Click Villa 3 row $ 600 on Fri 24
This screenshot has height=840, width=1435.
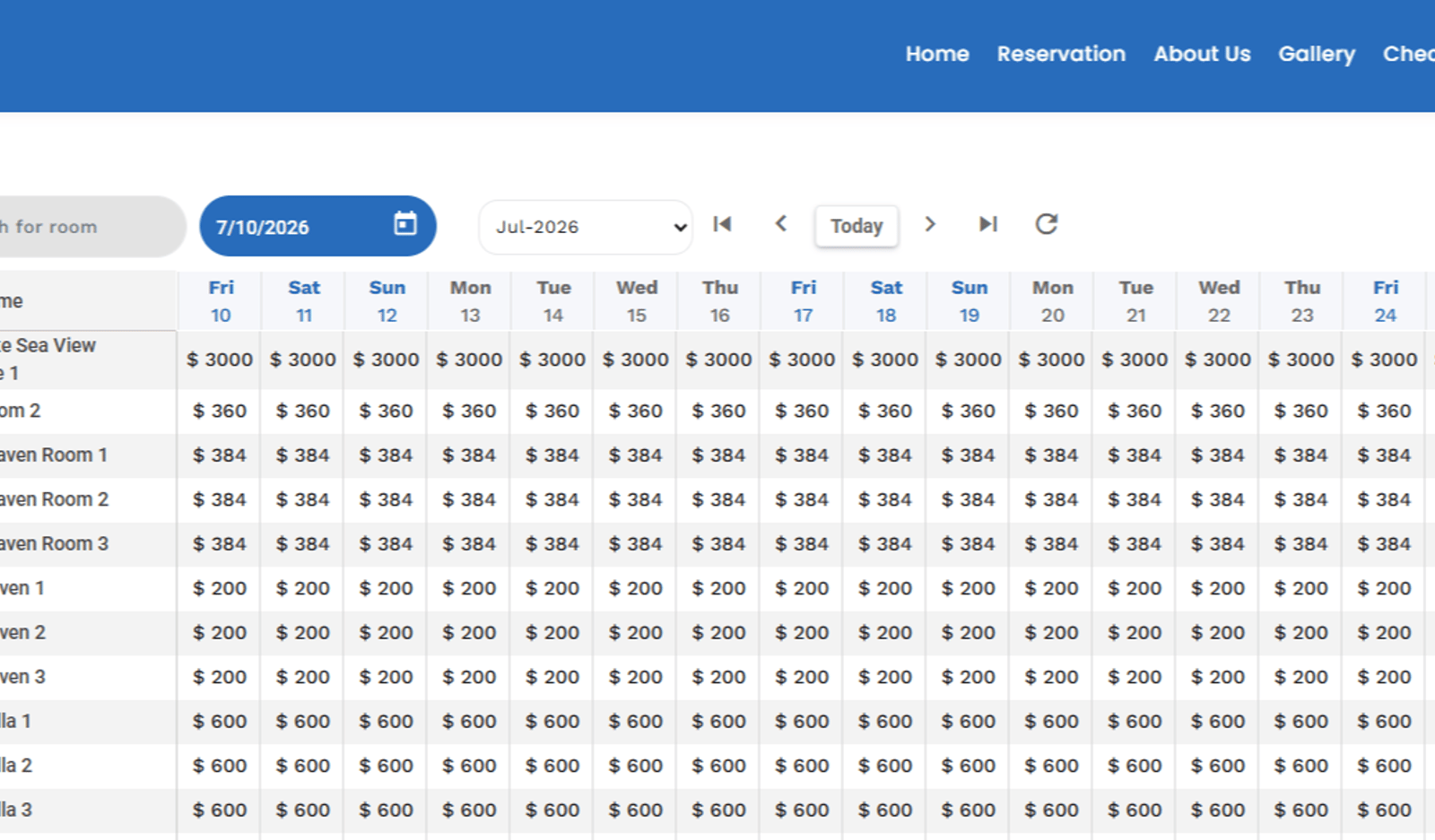click(1385, 810)
